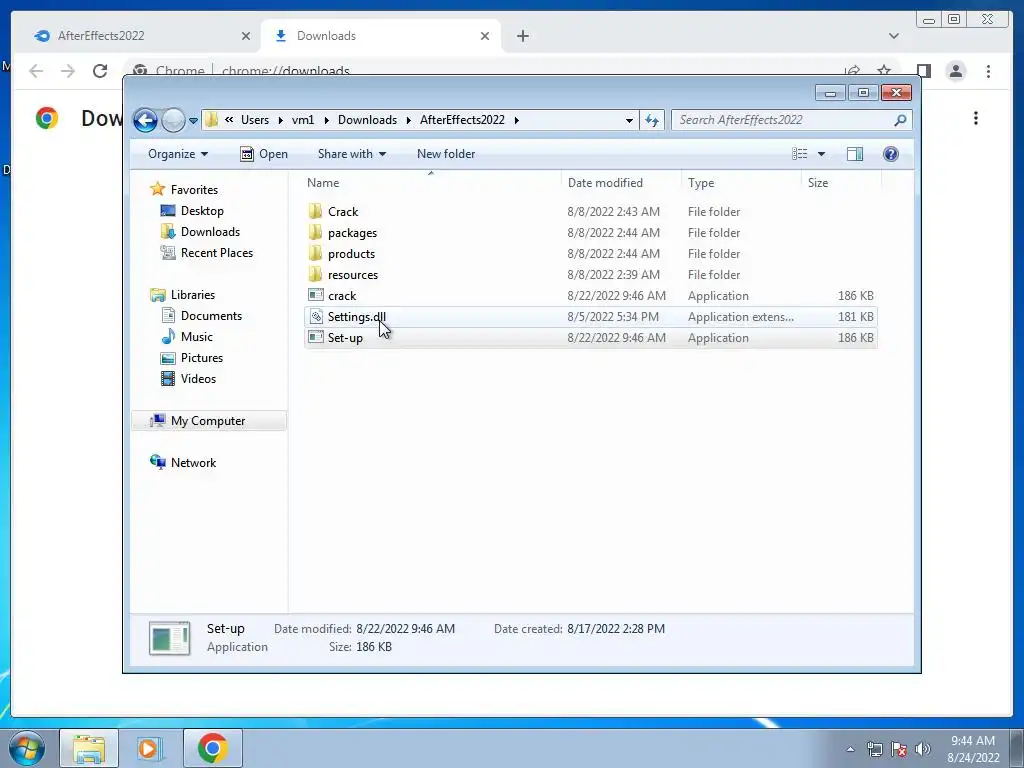The width and height of the screenshot is (1024, 768).
Task: Sort by Date modified column
Action: pyautogui.click(x=620, y=183)
